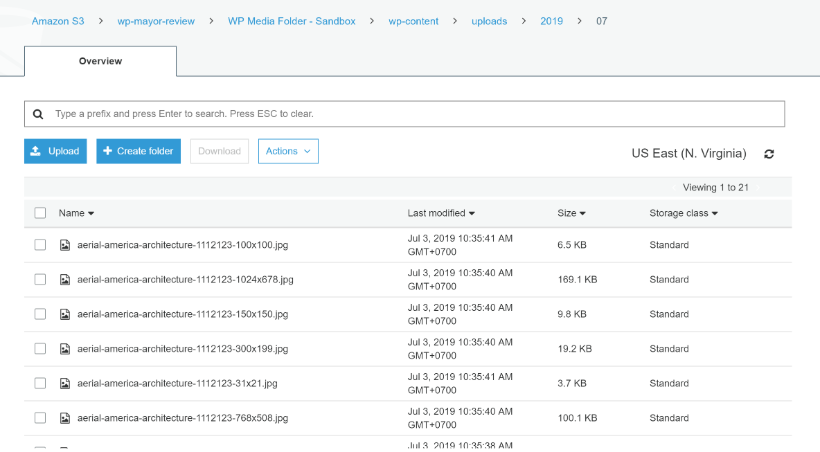Open WP Media Folder - Sandbox breadcrumb
The width and height of the screenshot is (820, 452).
tap(291, 21)
